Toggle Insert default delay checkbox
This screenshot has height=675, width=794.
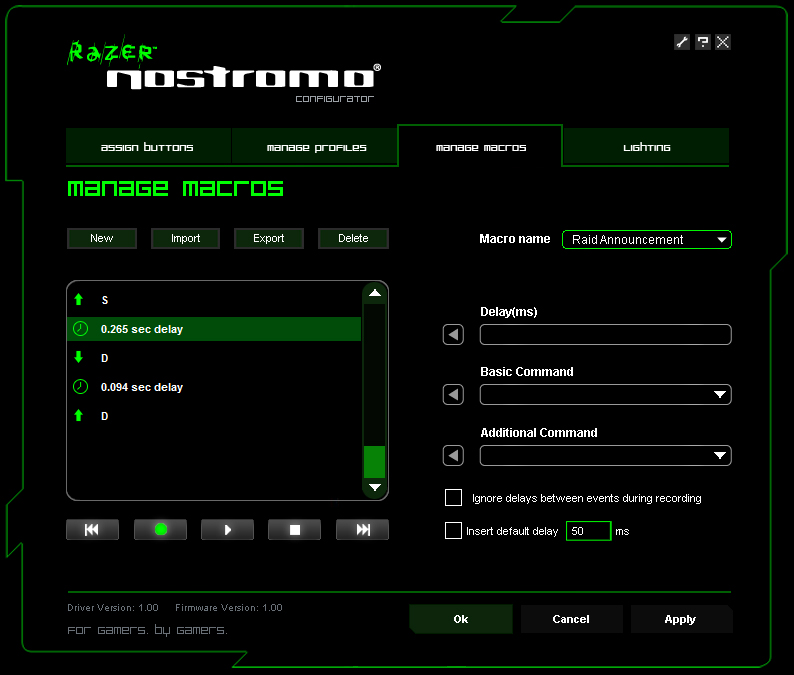[453, 531]
